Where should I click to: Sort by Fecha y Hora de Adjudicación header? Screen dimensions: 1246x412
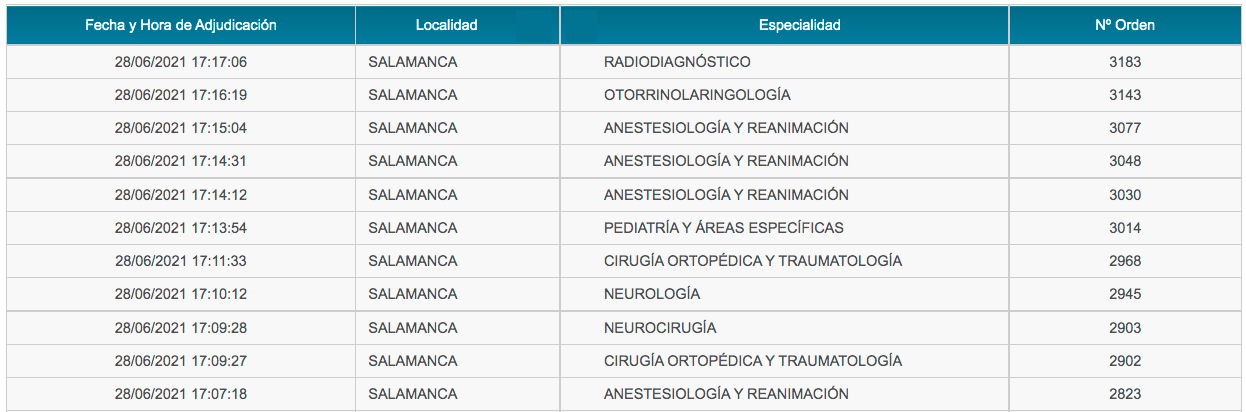pyautogui.click(x=181, y=25)
